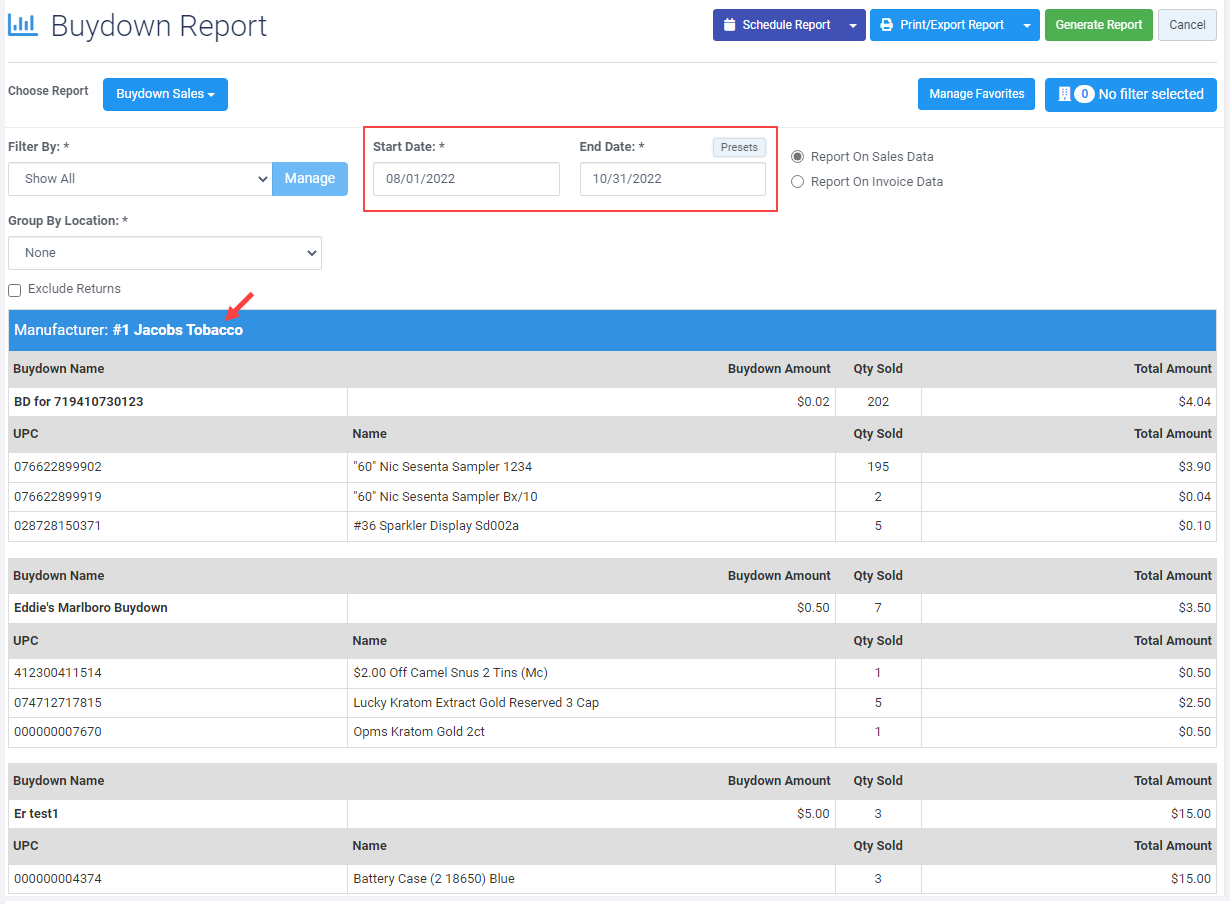Click the calendar icon on Schedule Report
This screenshot has height=904, width=1230.
click(x=729, y=25)
